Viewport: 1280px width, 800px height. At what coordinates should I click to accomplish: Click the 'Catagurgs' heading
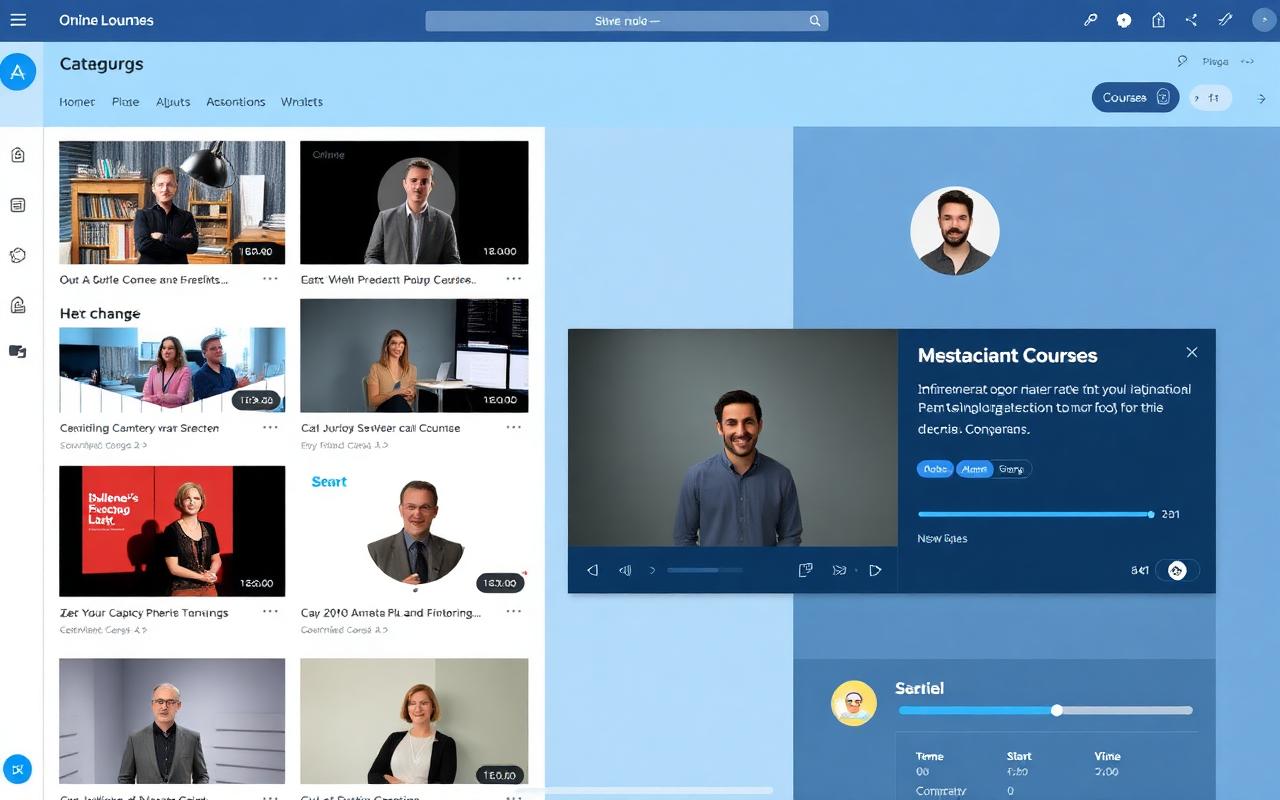[x=101, y=64]
